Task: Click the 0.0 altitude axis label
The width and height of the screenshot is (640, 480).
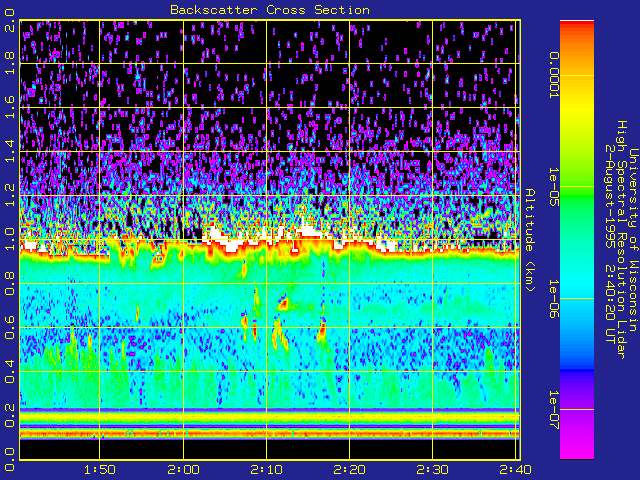Action: point(9,460)
